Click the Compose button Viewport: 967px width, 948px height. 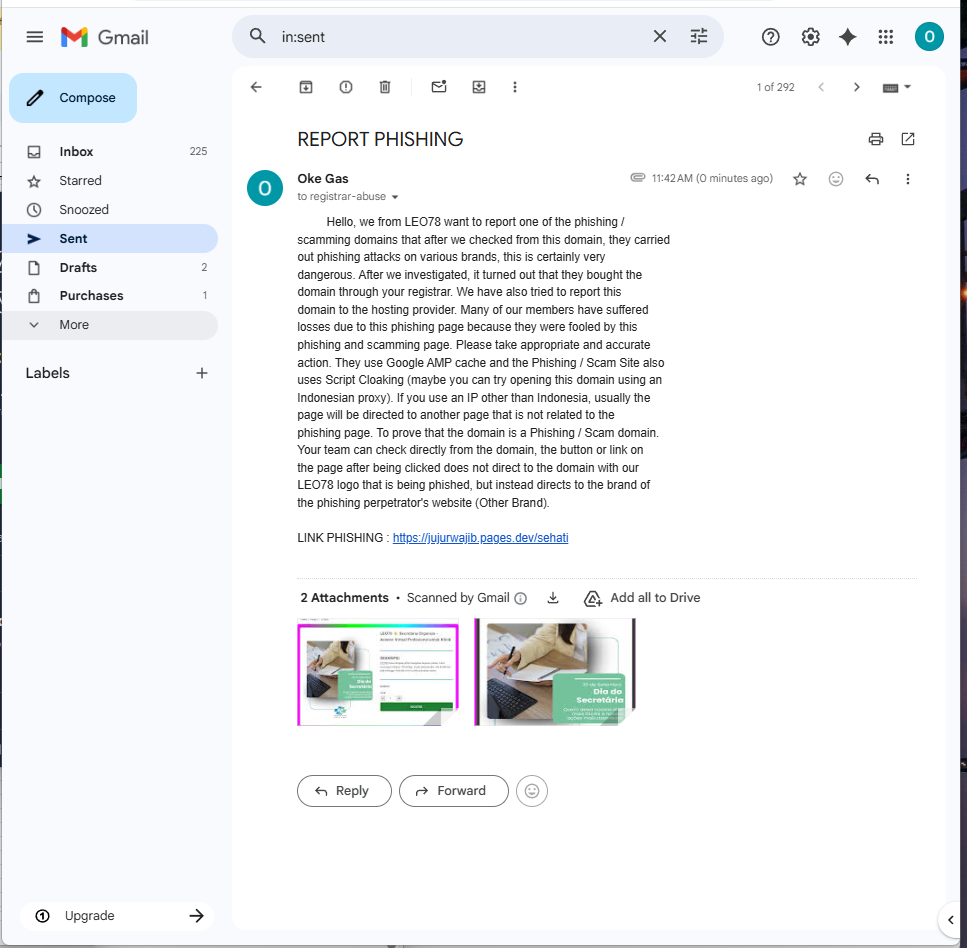click(73, 97)
